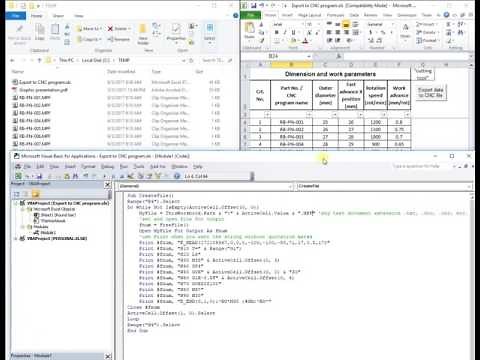This screenshot has height=360, width=480.
Task: Click Copy icon in Explorer ribbon
Action: click(x=40, y=32)
